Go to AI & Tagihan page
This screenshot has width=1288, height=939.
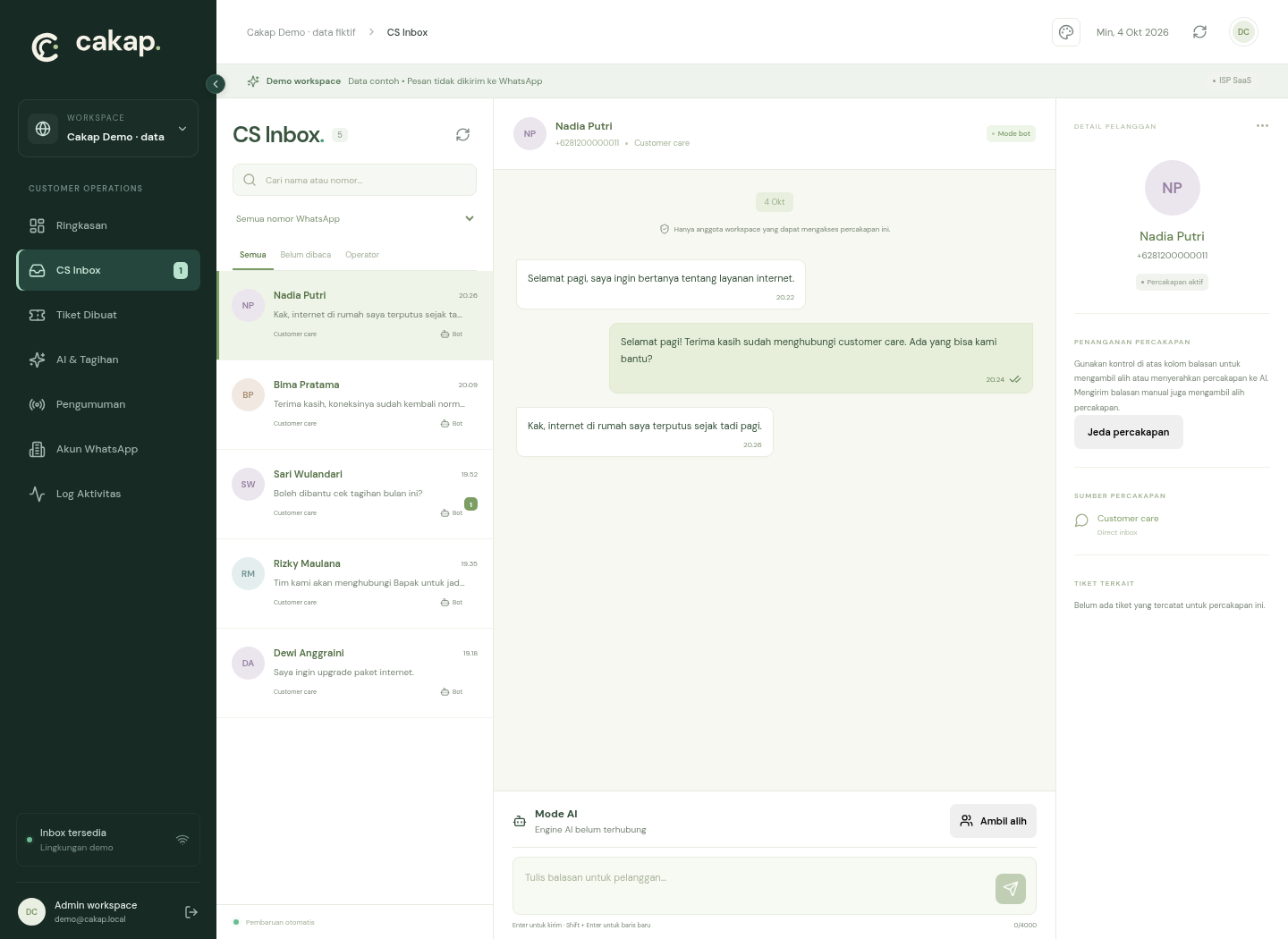tap(108, 360)
